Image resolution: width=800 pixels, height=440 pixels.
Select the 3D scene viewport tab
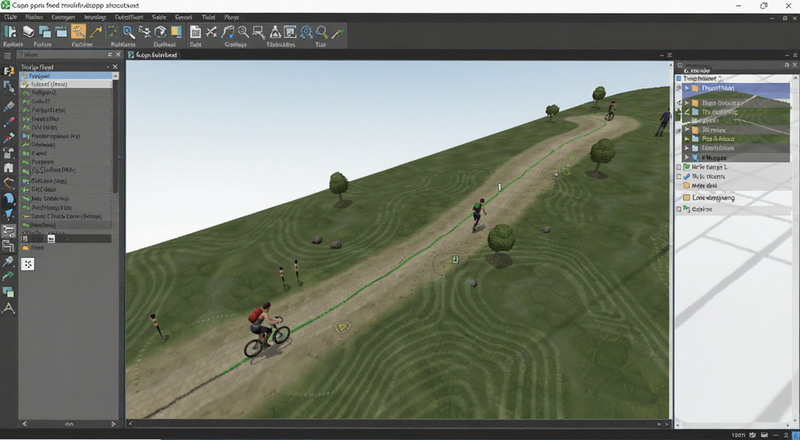153,55
